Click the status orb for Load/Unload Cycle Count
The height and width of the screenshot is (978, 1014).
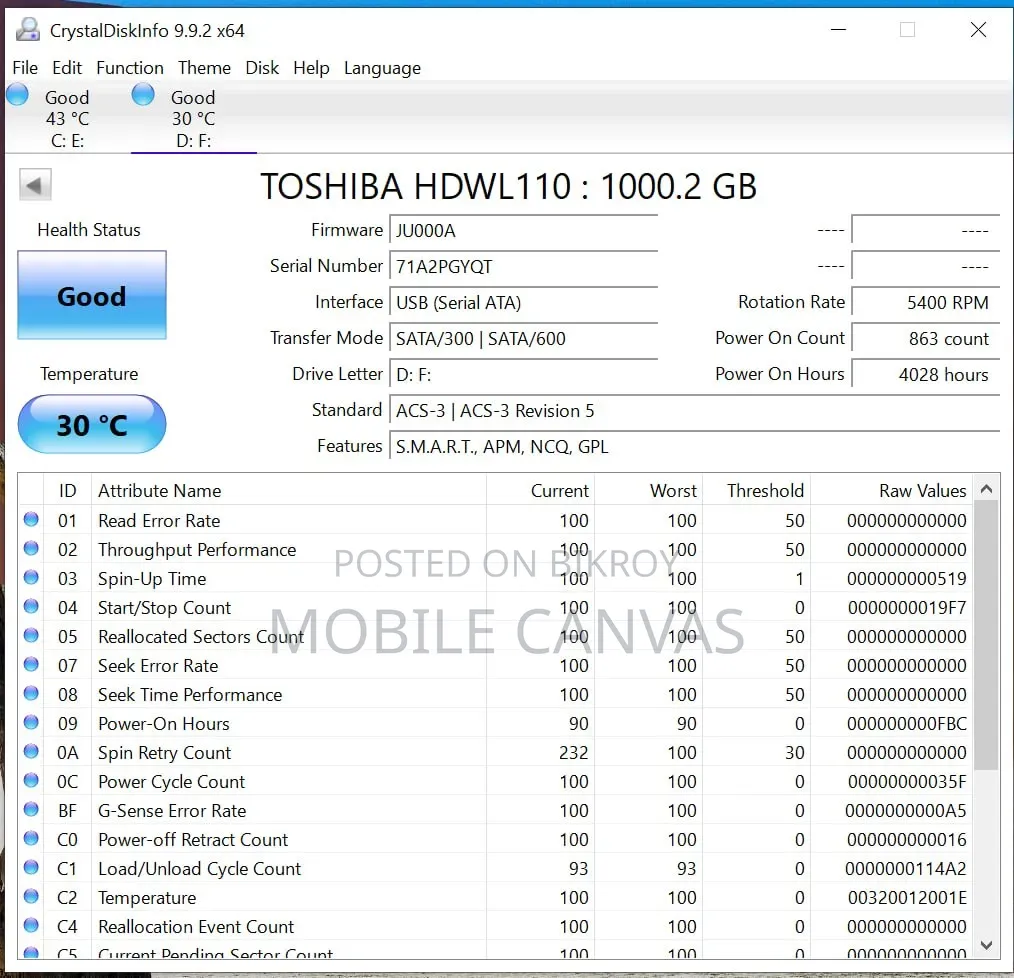31,867
